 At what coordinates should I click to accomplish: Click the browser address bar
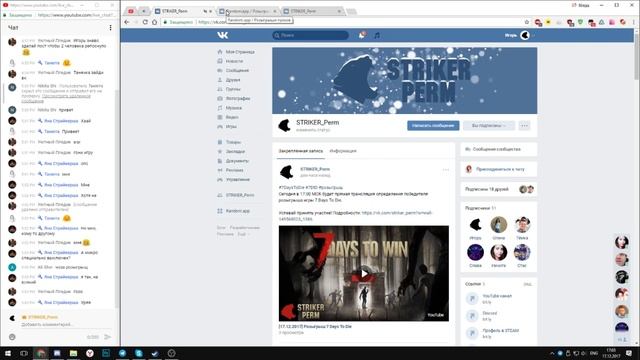(345, 22)
